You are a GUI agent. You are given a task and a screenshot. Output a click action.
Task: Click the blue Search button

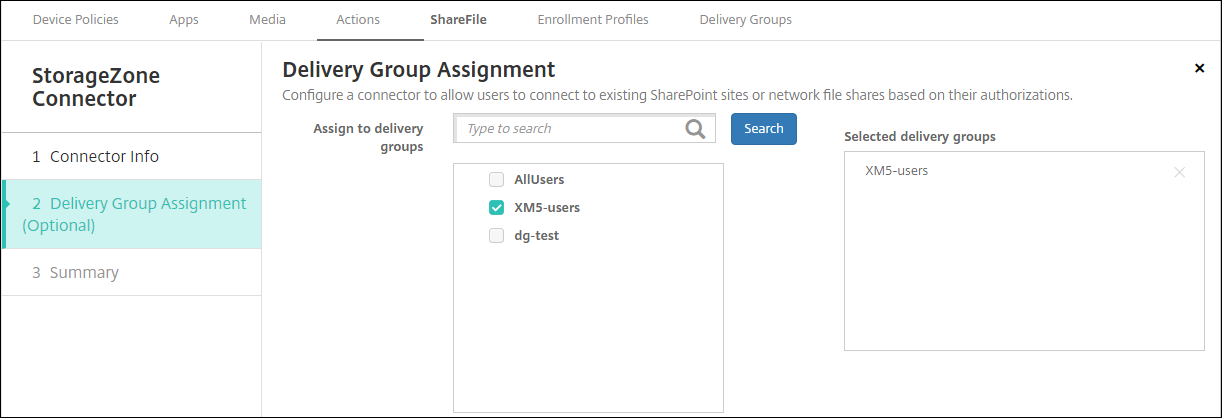tap(764, 129)
